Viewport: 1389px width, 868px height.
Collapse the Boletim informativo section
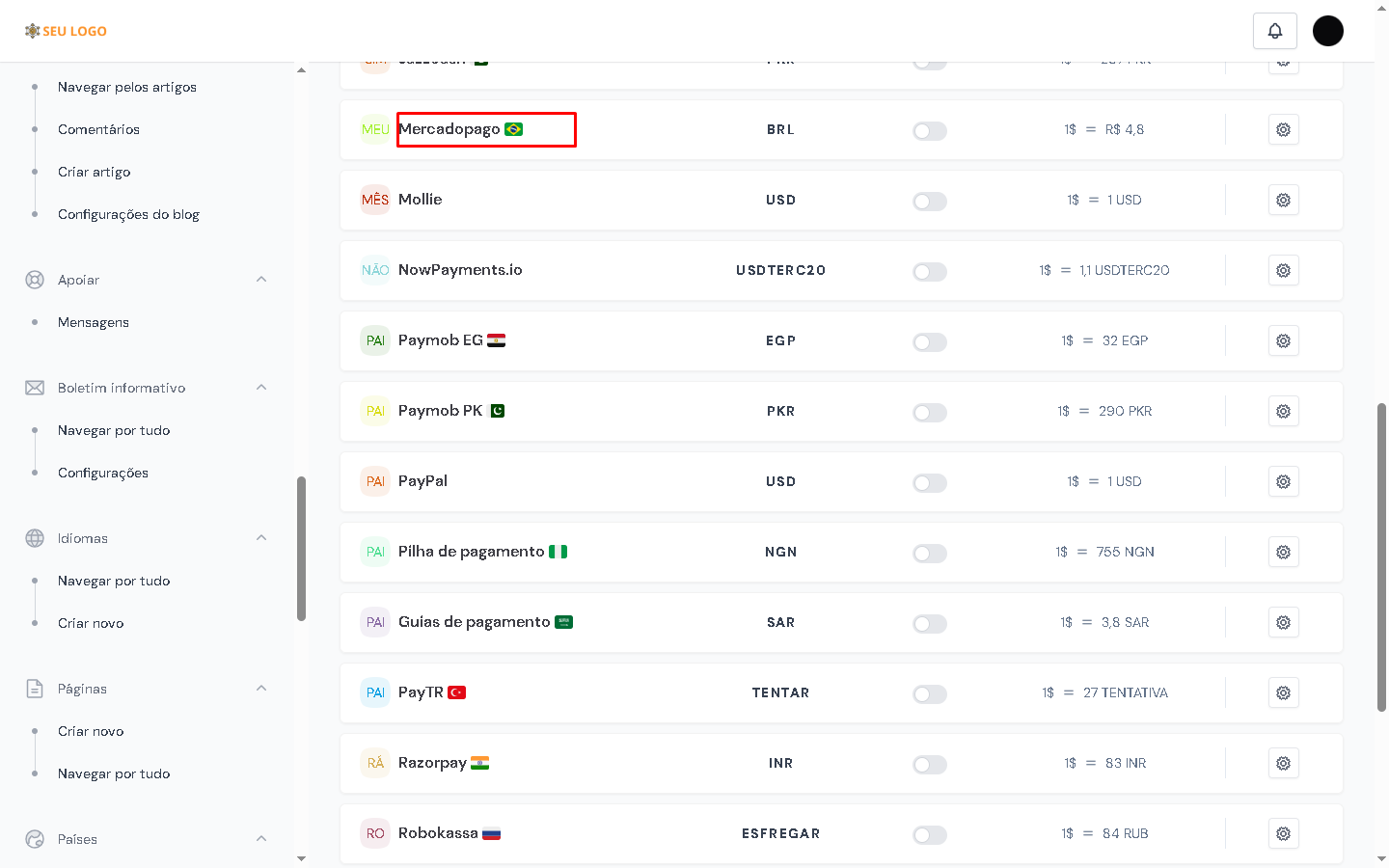261,388
